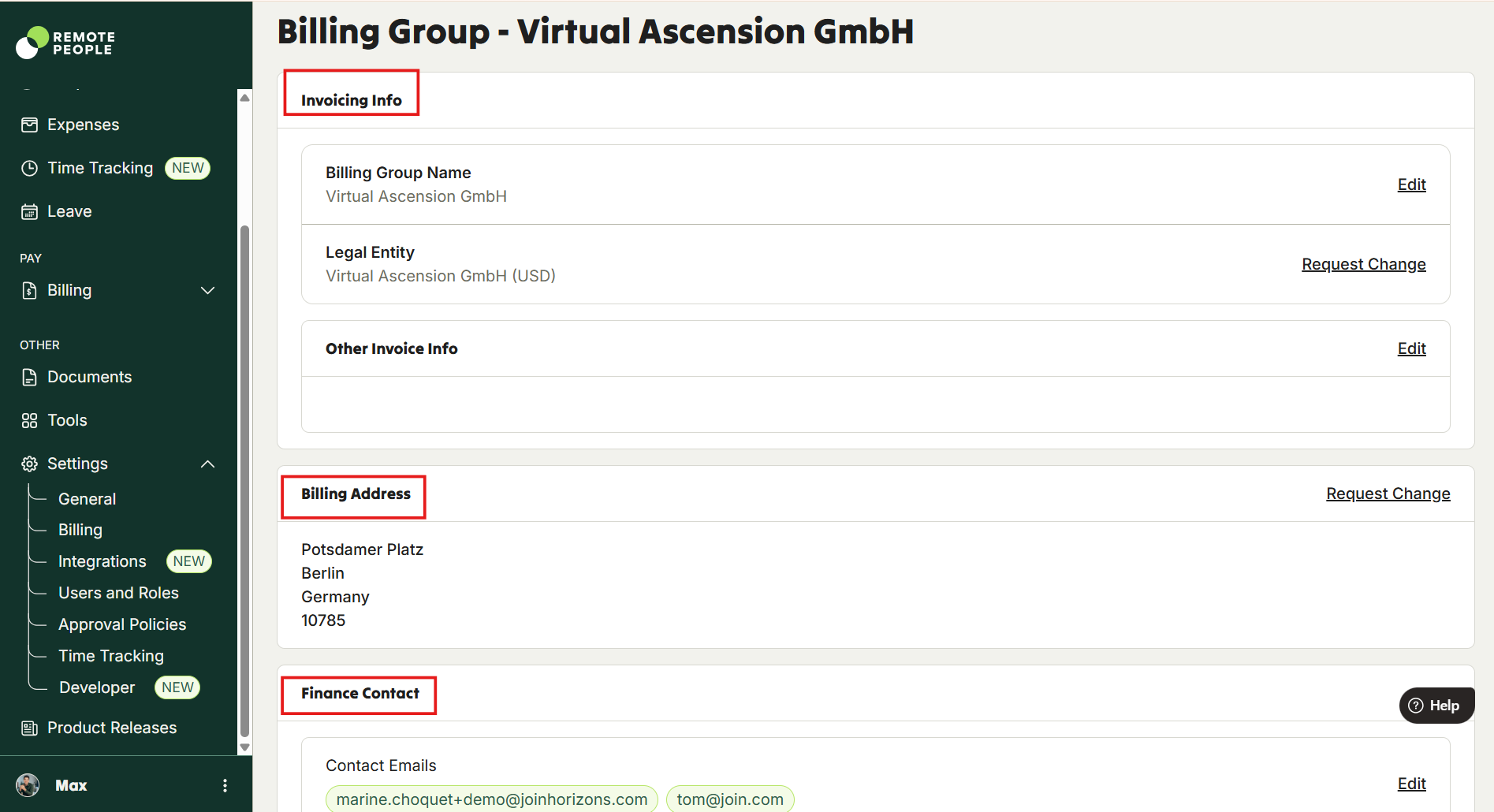
Task: Click the Leave calendar icon
Action: 29,211
